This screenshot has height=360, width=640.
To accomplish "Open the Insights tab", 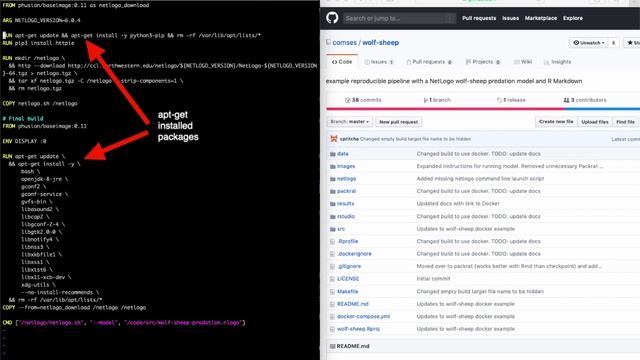I will [558, 62].
